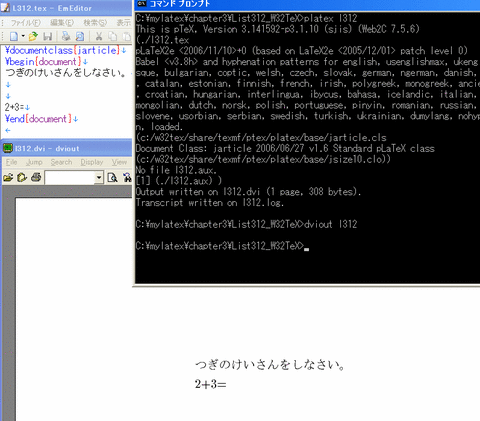Click the dviout window title 'l312.dvi - dviout'
Image resolution: width=480 pixels, height=421 pixels.
[x=47, y=148]
